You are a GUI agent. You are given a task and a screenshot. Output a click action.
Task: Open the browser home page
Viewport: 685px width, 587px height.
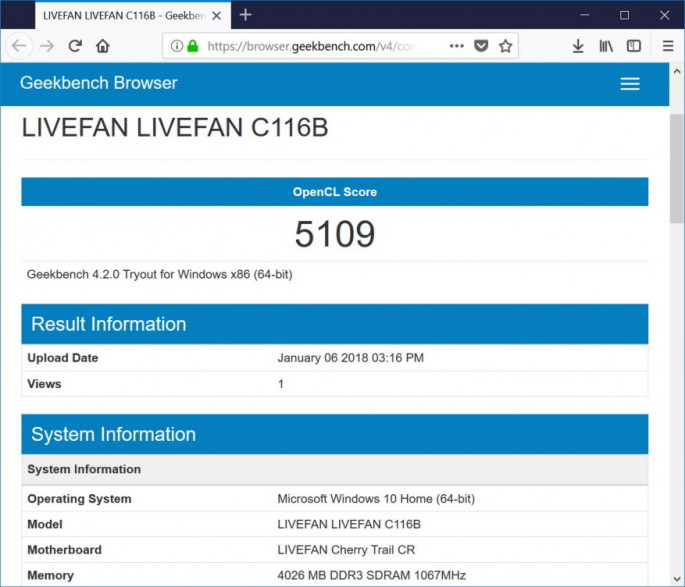pos(103,45)
